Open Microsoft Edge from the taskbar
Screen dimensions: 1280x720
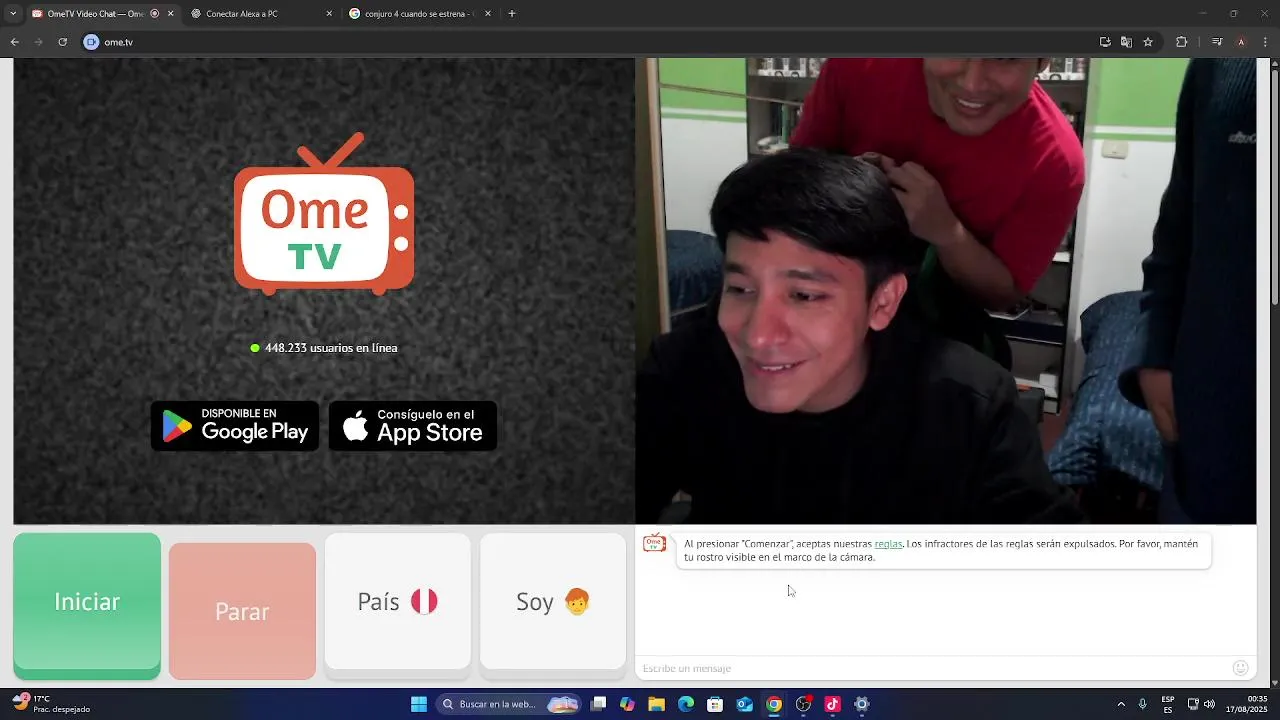(686, 704)
